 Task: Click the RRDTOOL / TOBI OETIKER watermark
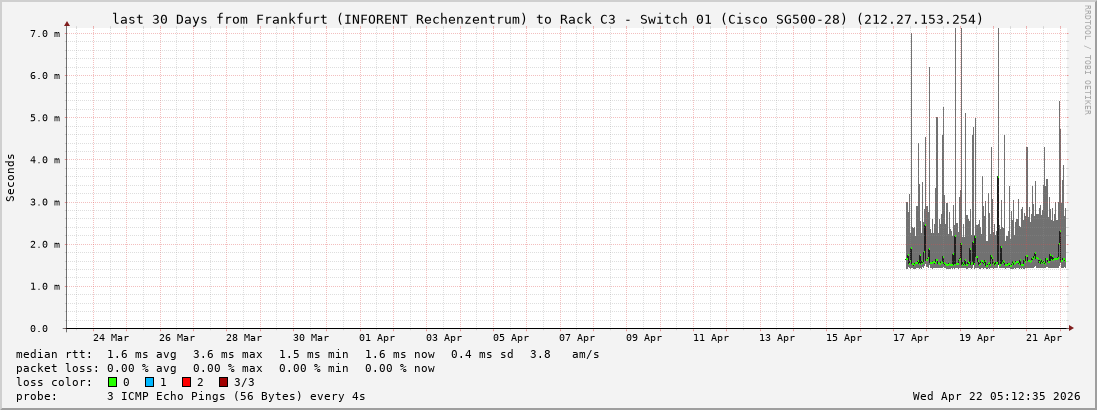[x=1087, y=59]
